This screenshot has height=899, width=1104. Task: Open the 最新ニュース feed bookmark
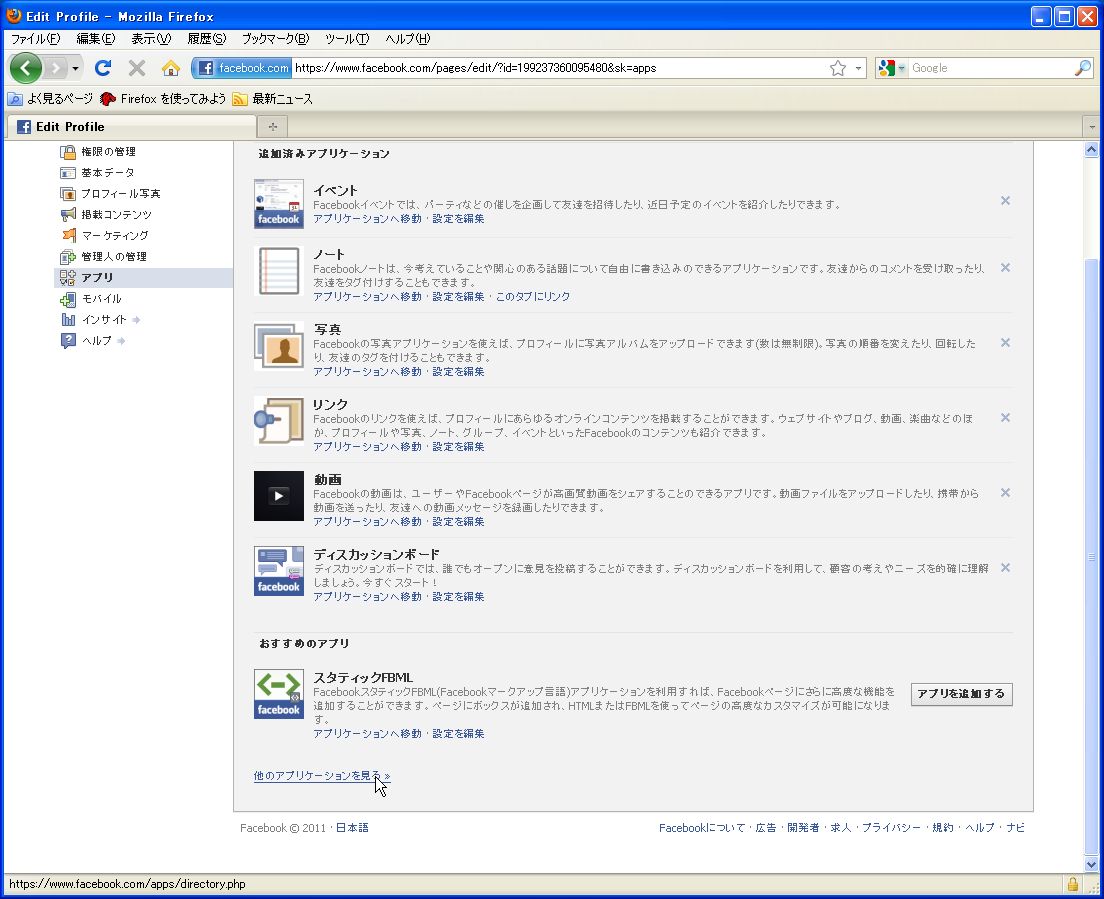click(x=273, y=99)
